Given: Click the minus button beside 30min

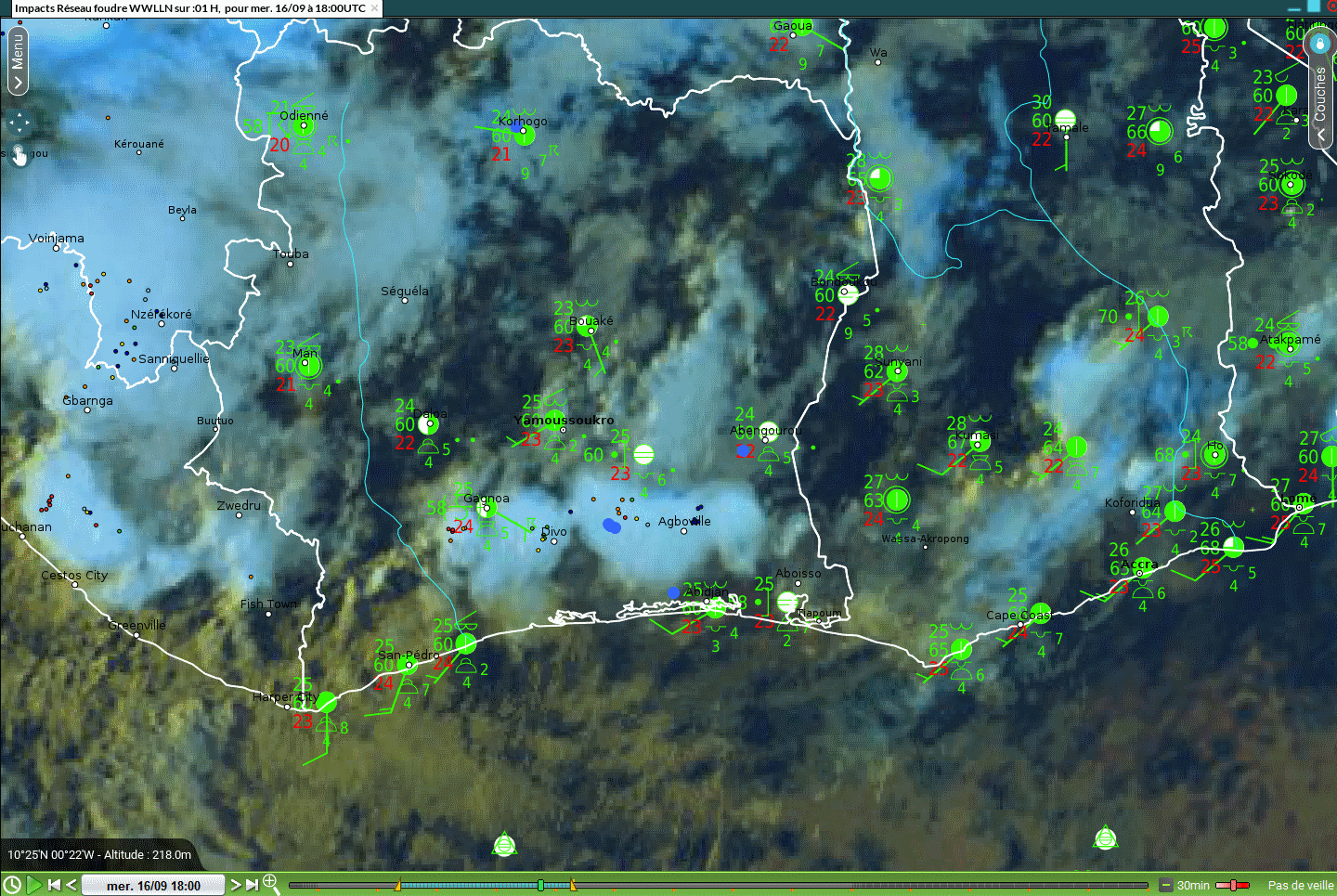Looking at the screenshot, I should pos(1165,885).
